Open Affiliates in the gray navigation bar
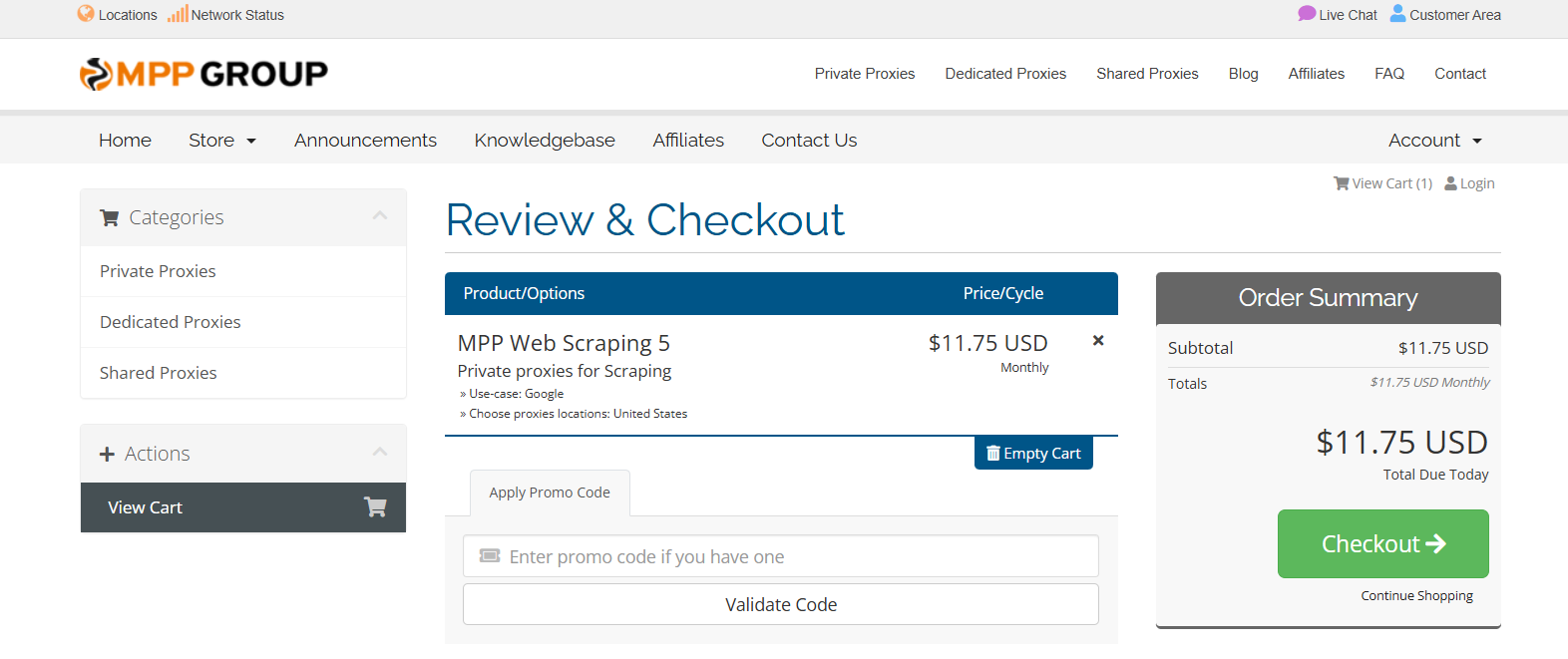The image size is (1568, 659). pos(688,141)
